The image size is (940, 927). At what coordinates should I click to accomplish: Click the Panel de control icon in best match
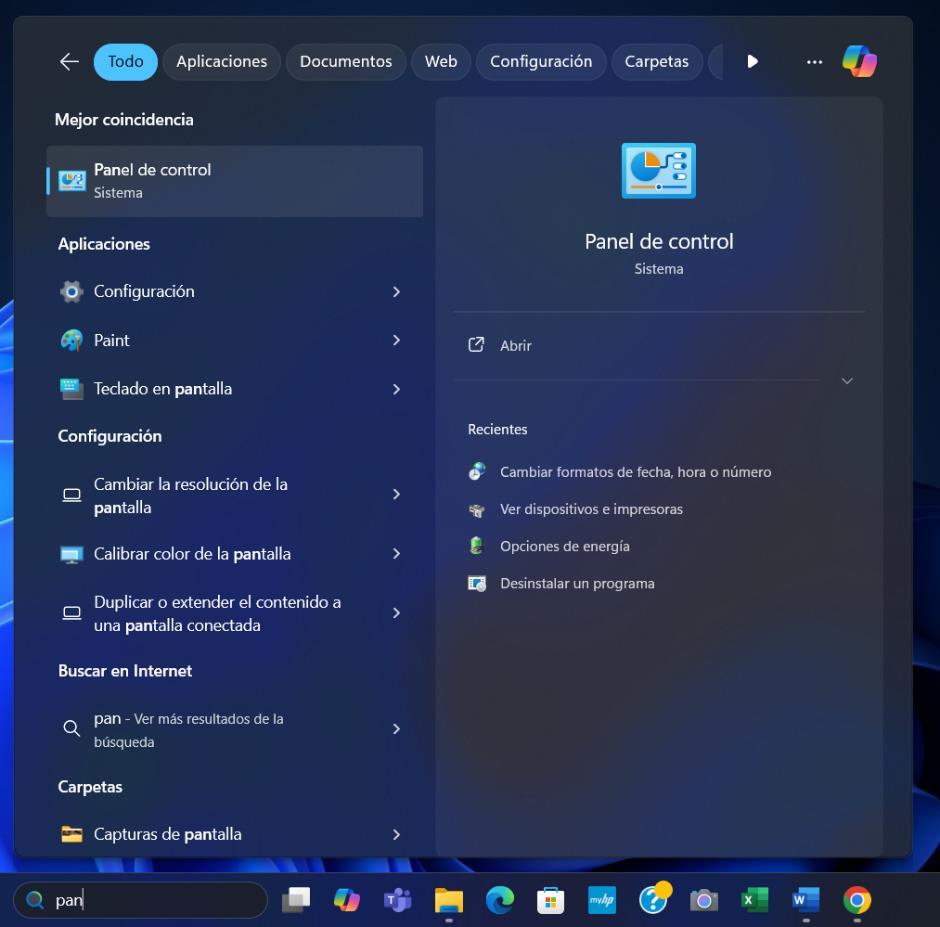(x=72, y=180)
